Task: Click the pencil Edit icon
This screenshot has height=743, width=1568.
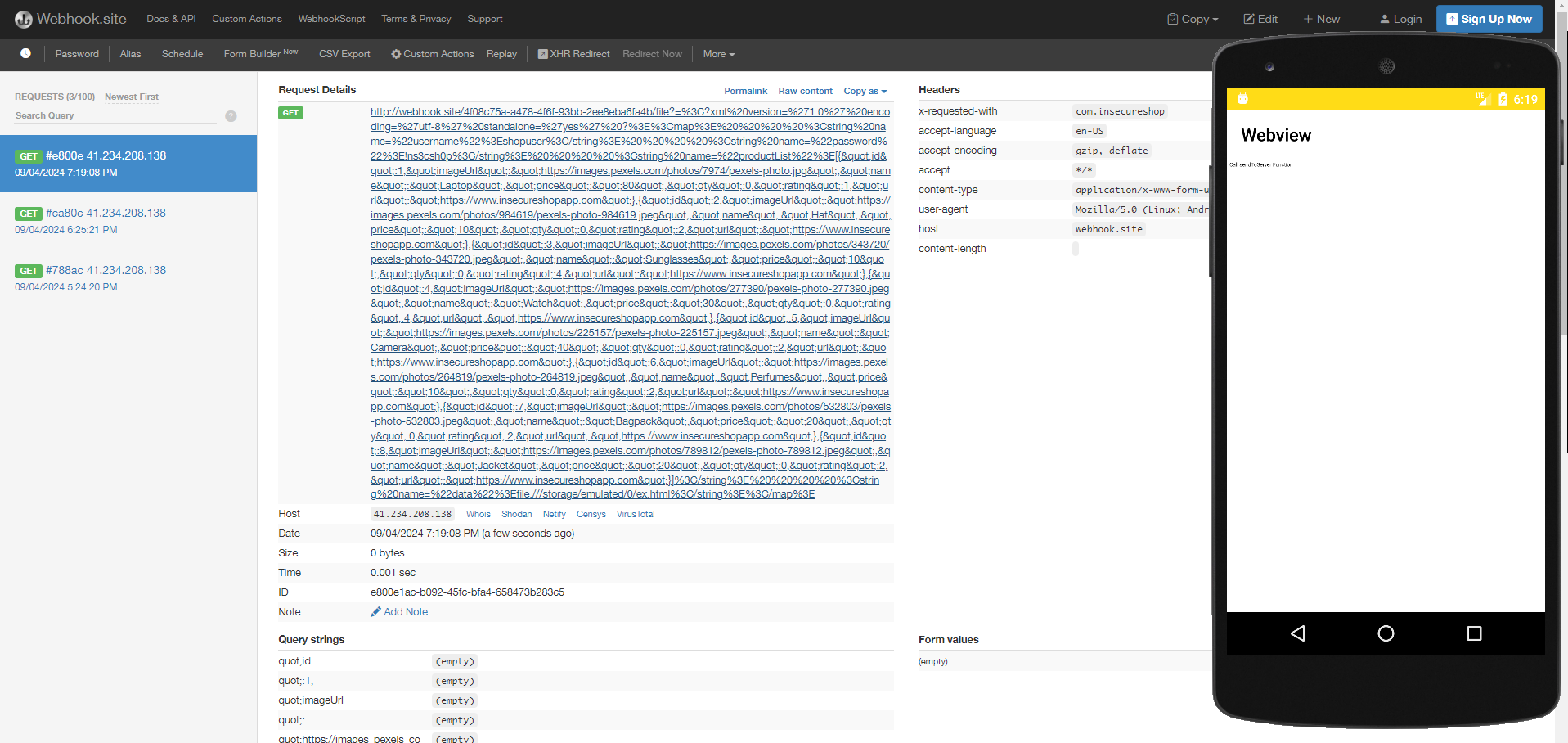Action: click(x=1247, y=18)
